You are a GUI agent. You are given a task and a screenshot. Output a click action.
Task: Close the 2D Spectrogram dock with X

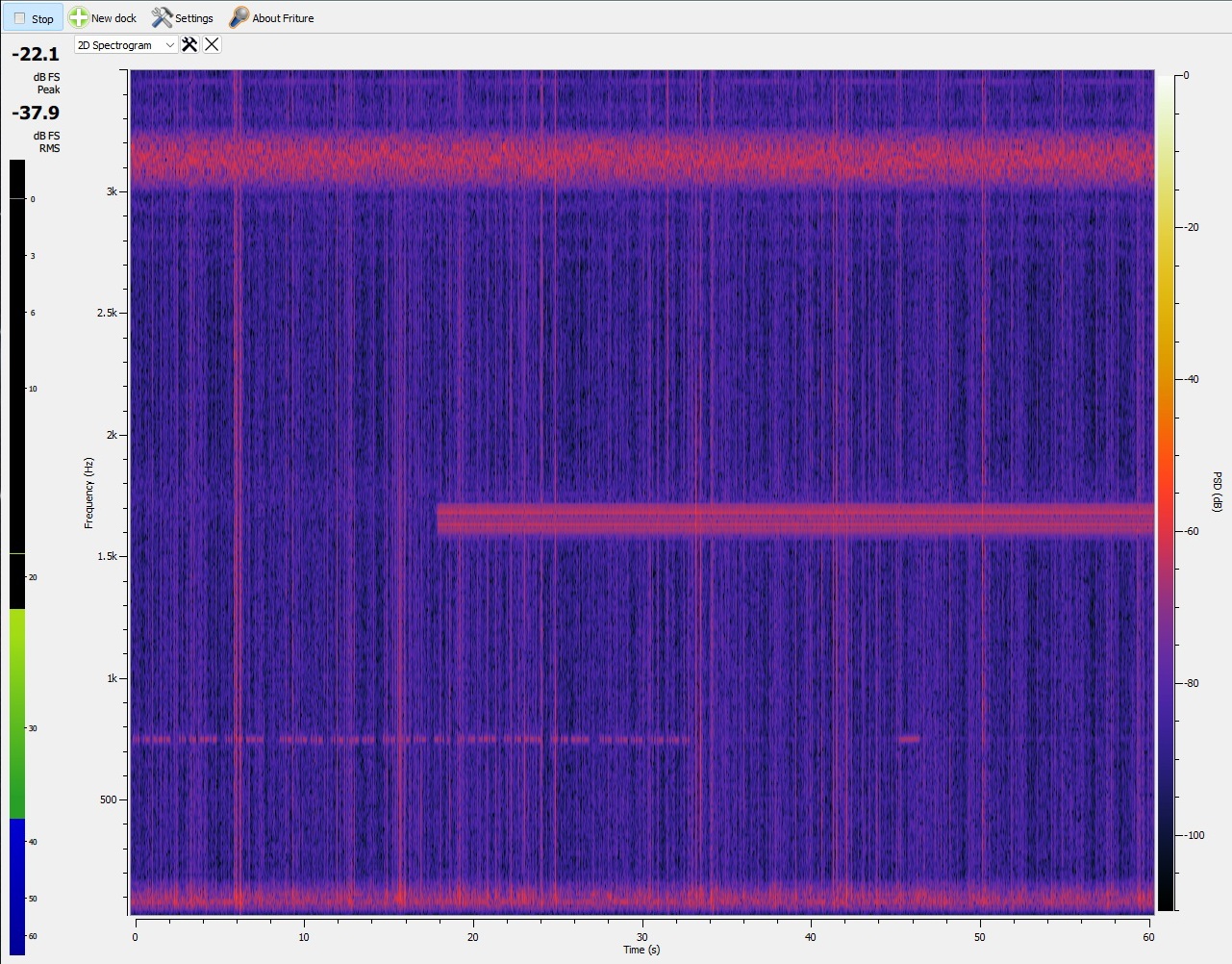pos(212,45)
